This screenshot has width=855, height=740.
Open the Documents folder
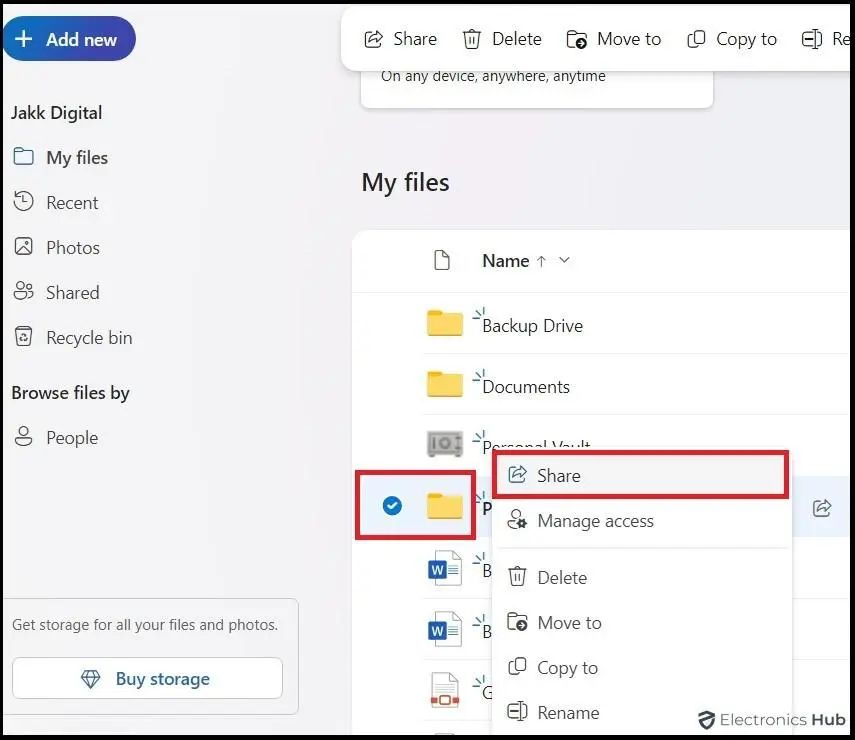coord(526,387)
